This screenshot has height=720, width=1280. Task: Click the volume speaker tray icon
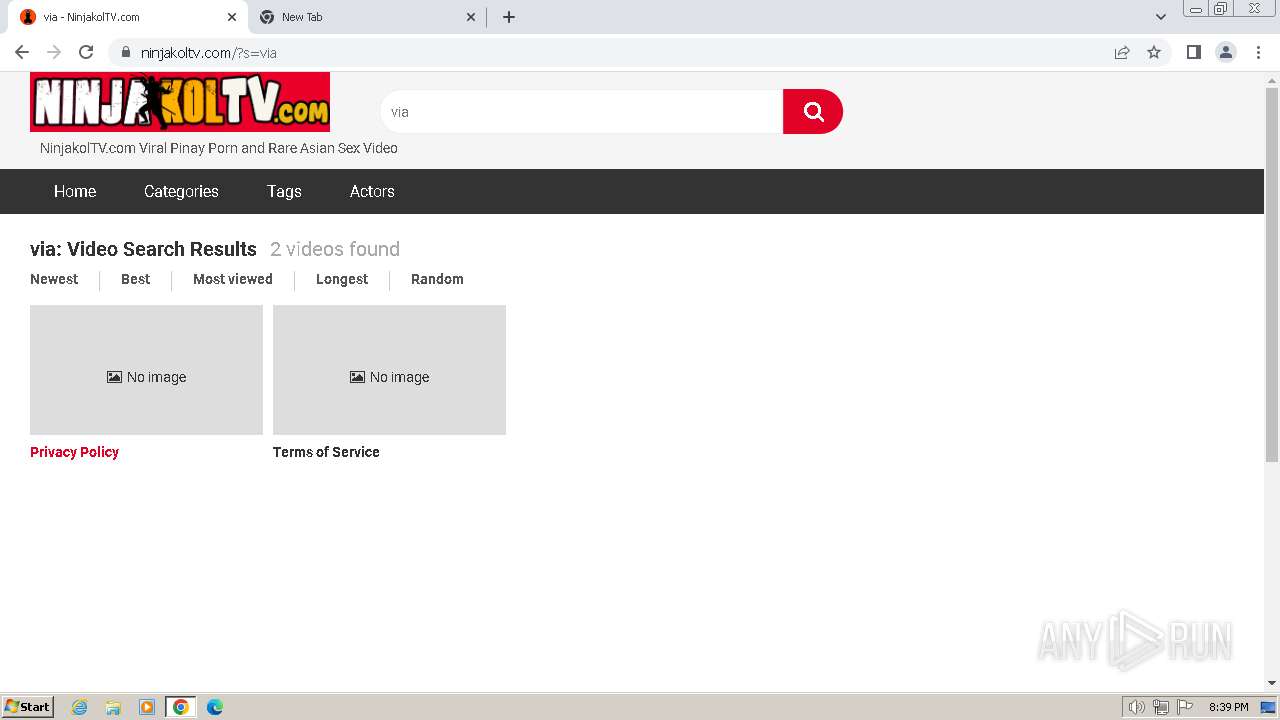tap(1137, 707)
